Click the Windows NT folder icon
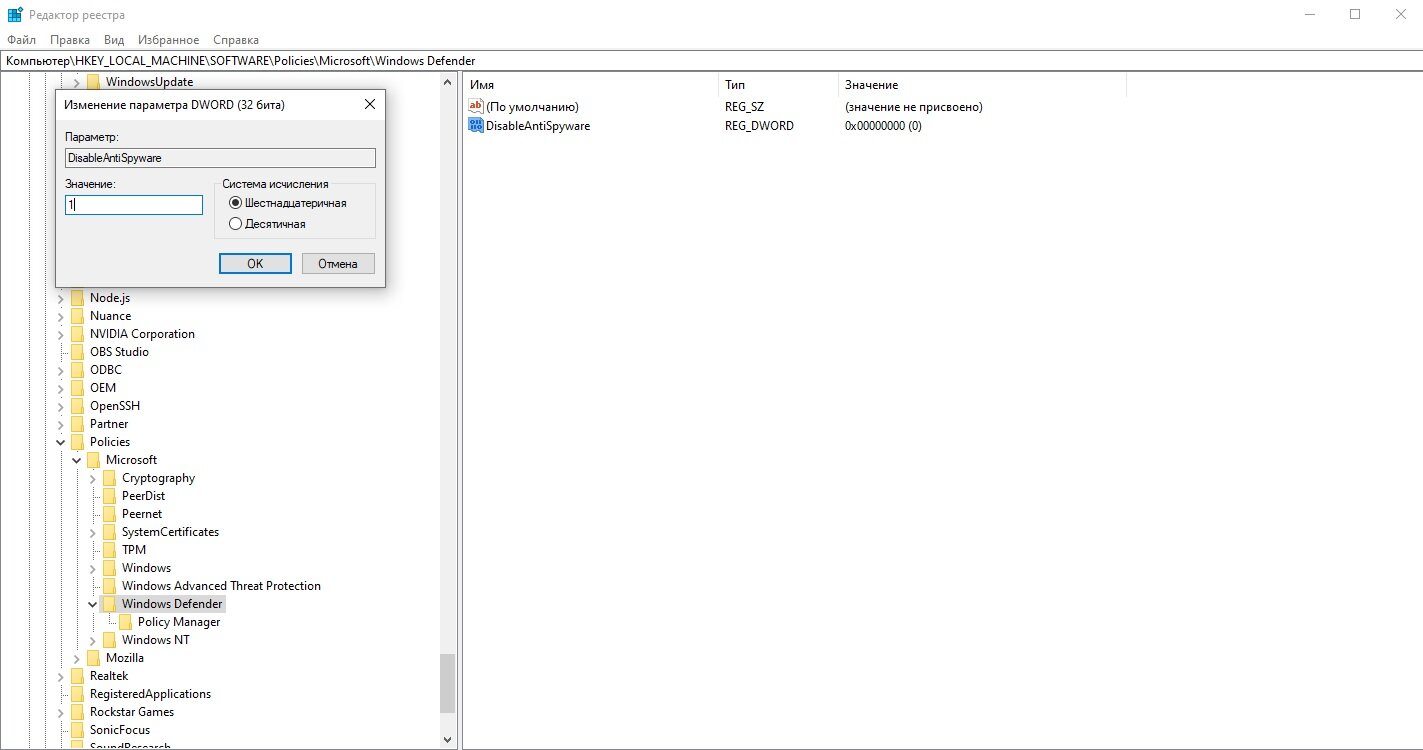The width and height of the screenshot is (1423, 750). [110, 640]
